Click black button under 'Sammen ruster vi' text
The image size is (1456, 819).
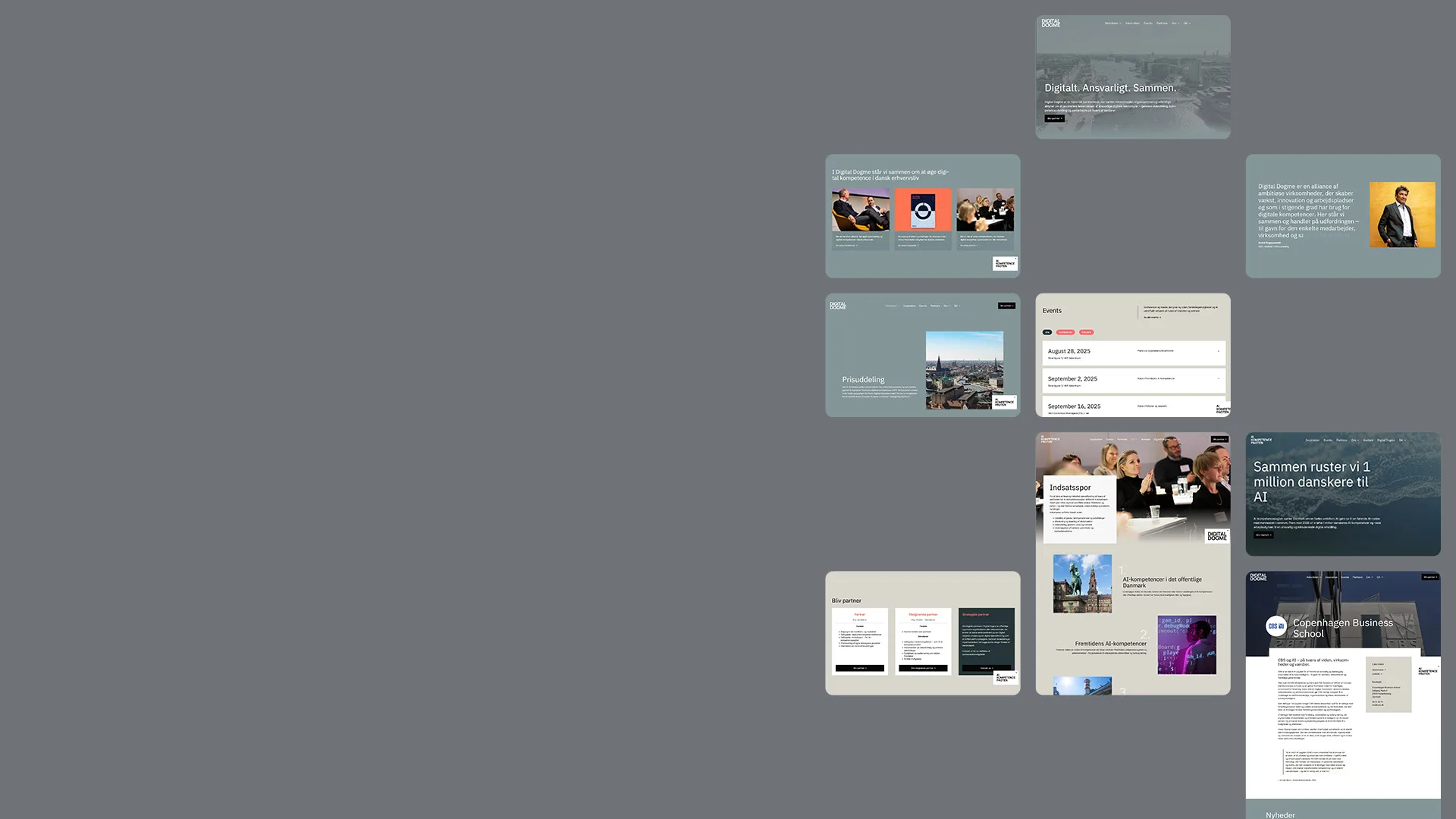1263,535
